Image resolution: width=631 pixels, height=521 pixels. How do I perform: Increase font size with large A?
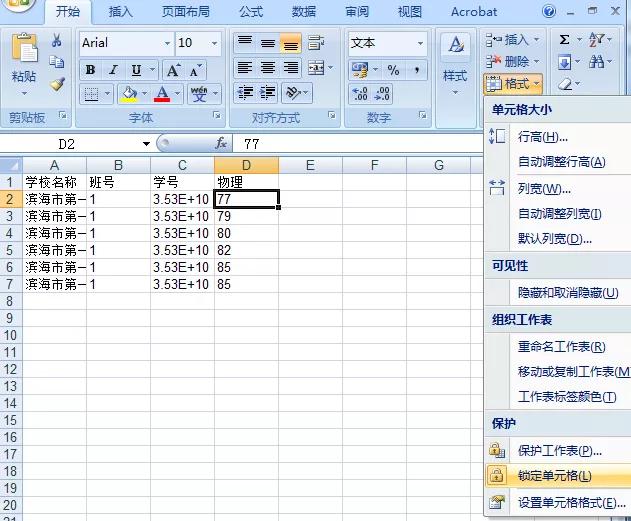click(174, 70)
